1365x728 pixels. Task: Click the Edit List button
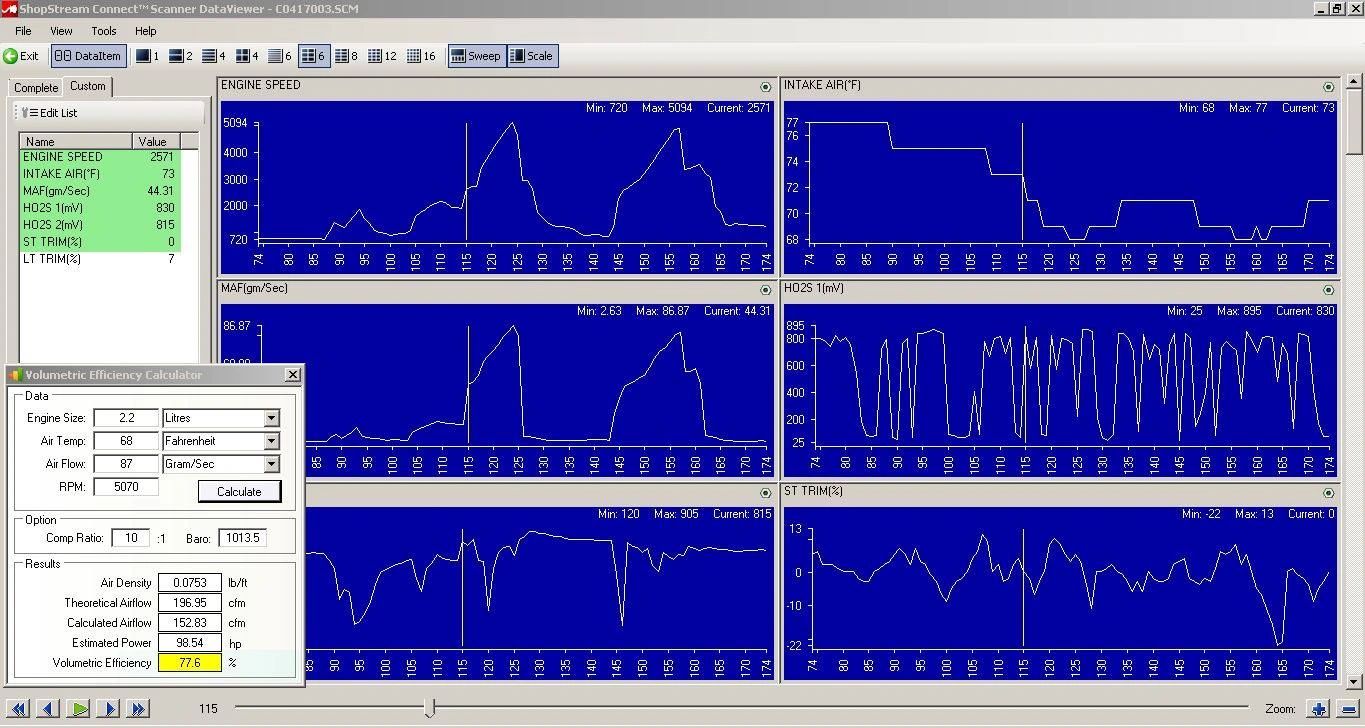click(50, 113)
